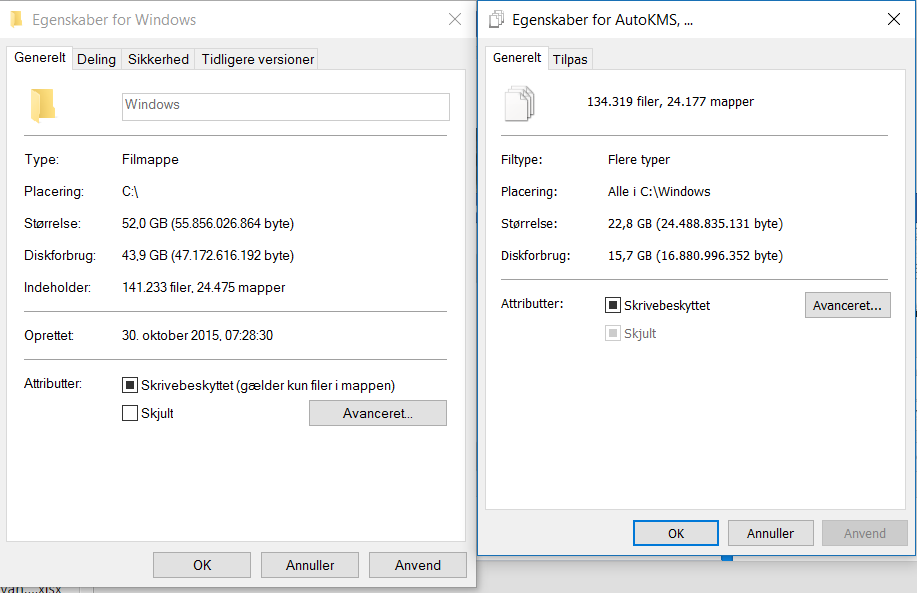
Task: Click the Windows folder name field
Action: coord(285,106)
